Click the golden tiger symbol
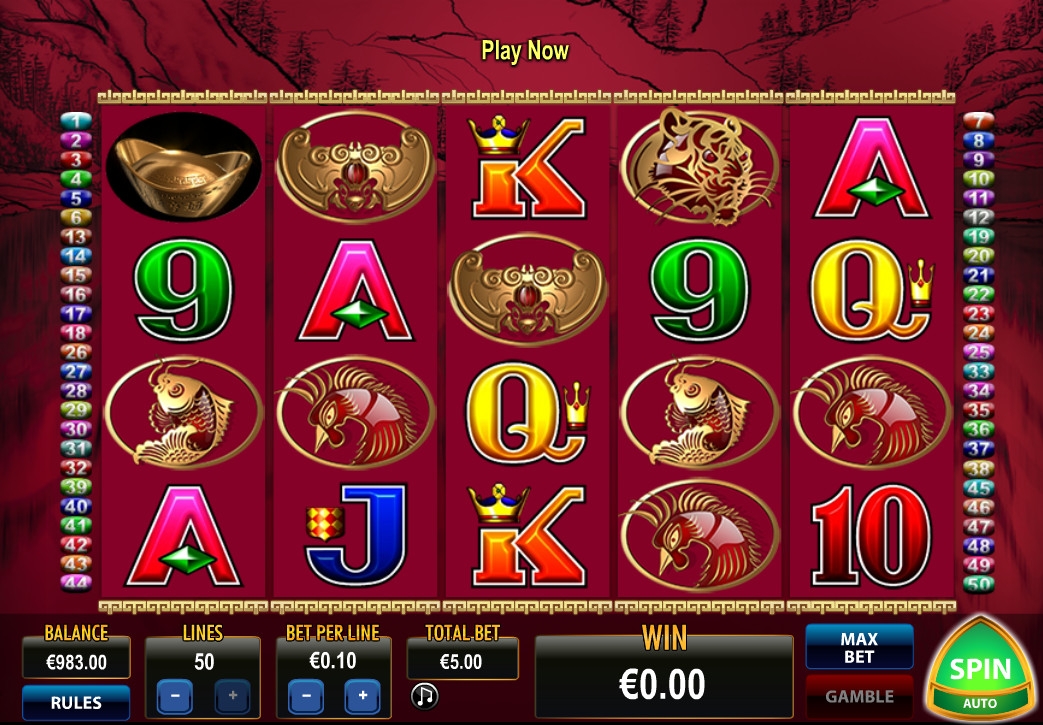The image size is (1043, 725). 699,166
